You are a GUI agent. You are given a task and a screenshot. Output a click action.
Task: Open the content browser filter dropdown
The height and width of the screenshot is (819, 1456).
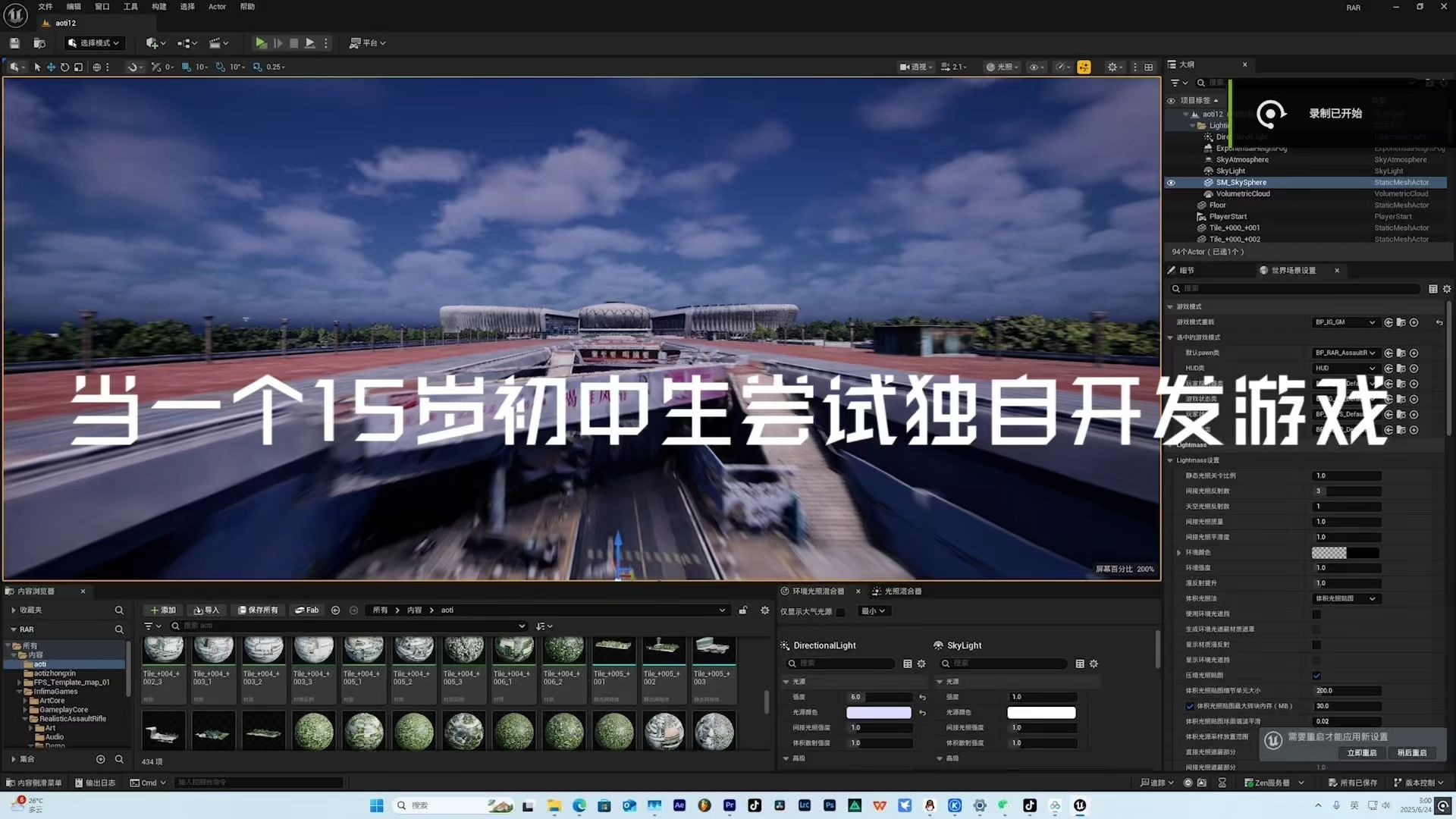point(152,626)
